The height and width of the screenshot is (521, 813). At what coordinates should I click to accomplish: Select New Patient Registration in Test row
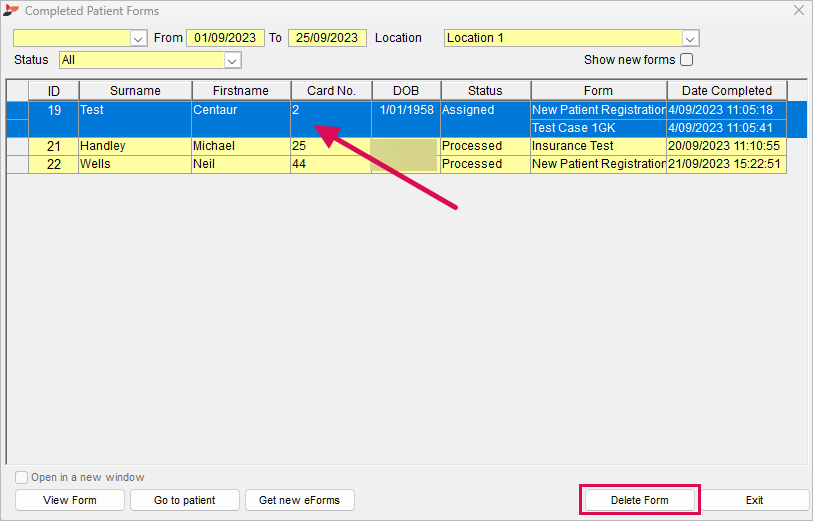click(598, 110)
